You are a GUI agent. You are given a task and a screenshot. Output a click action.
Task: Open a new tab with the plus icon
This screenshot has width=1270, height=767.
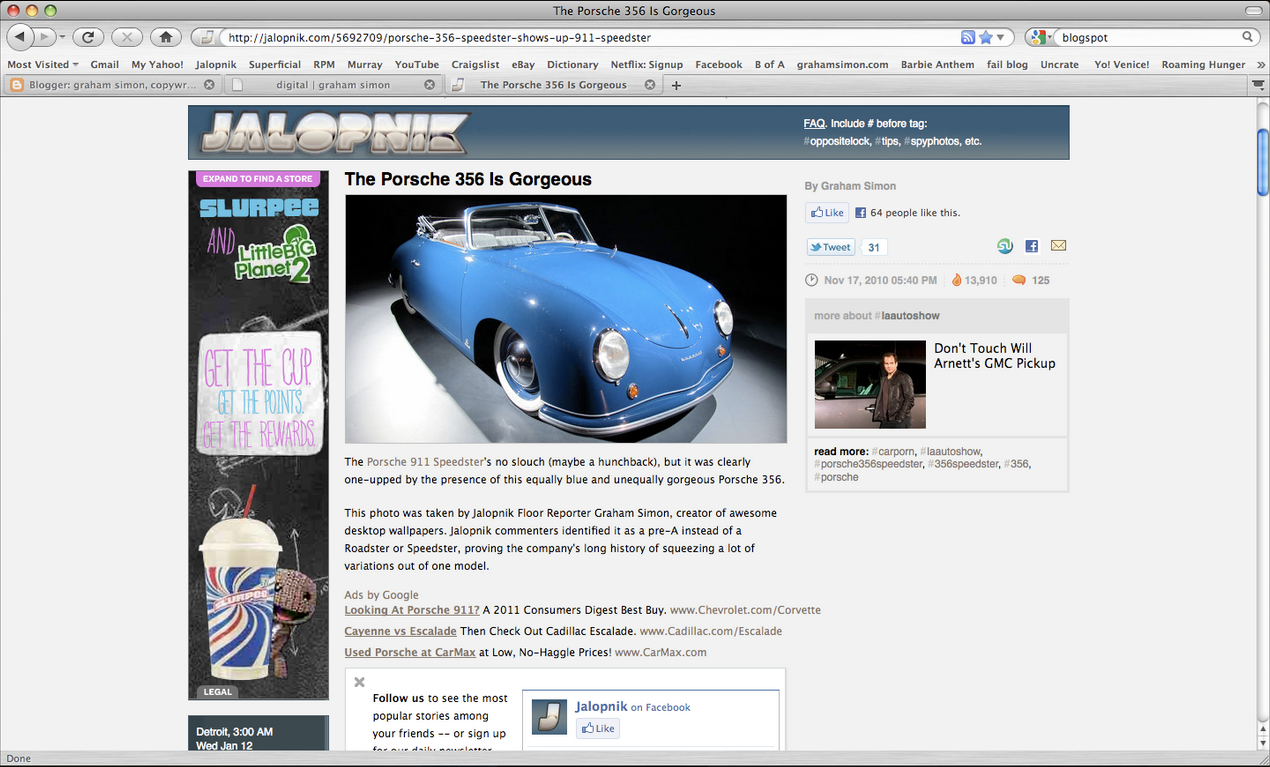(x=678, y=85)
